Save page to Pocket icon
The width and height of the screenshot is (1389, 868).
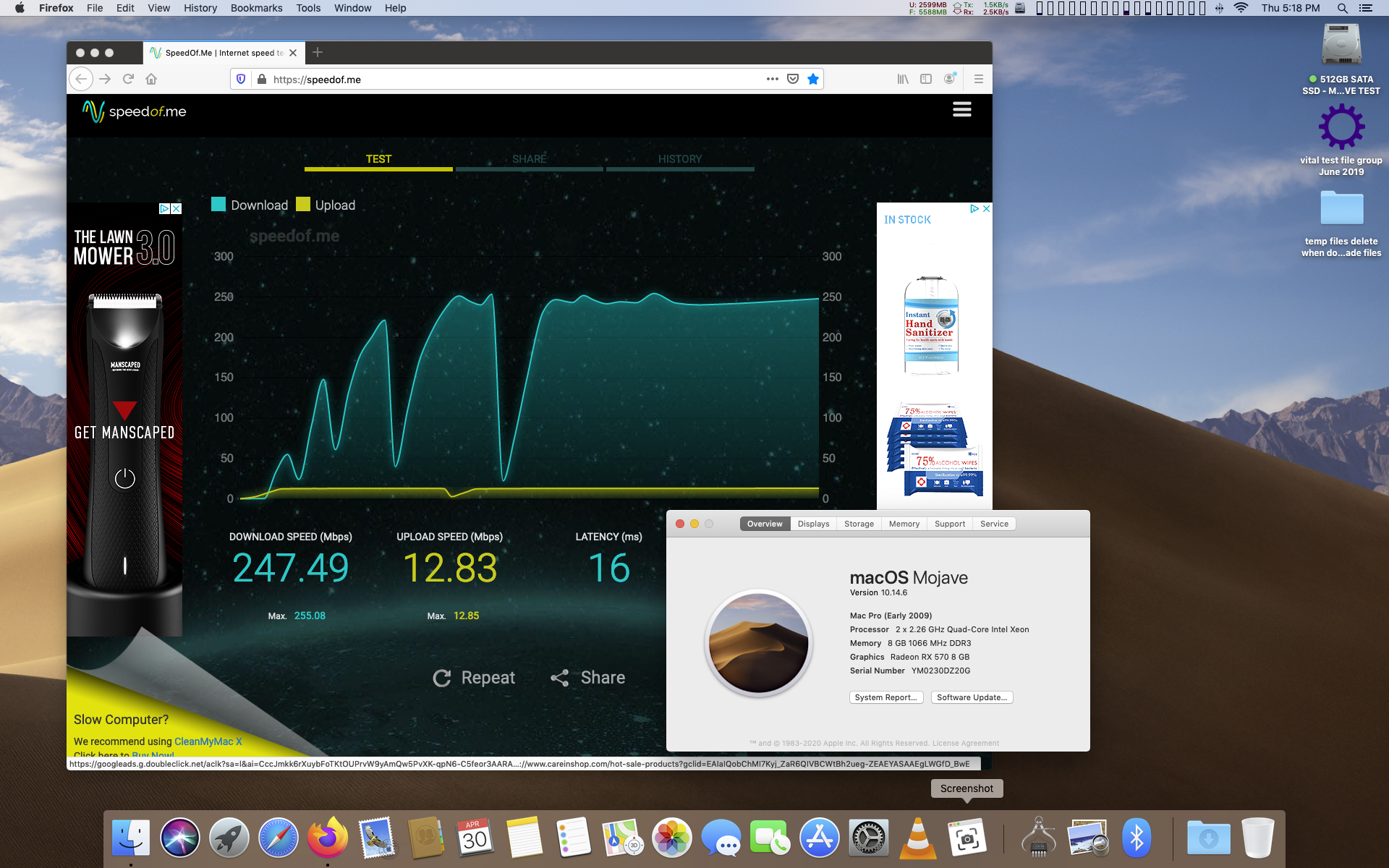coord(793,79)
